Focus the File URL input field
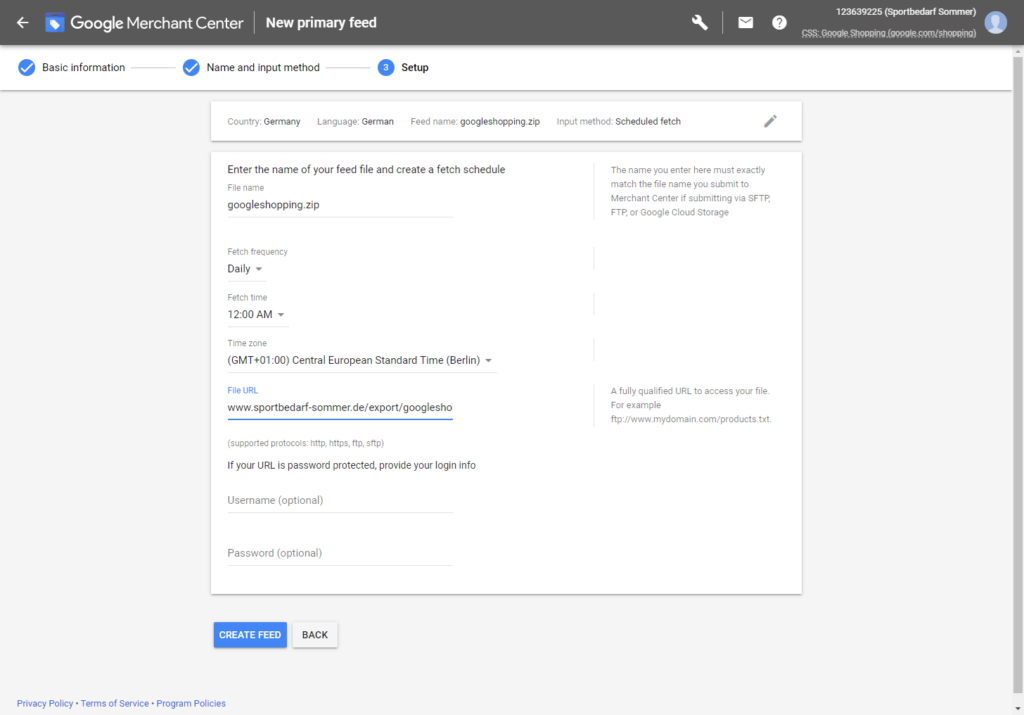 coord(340,408)
